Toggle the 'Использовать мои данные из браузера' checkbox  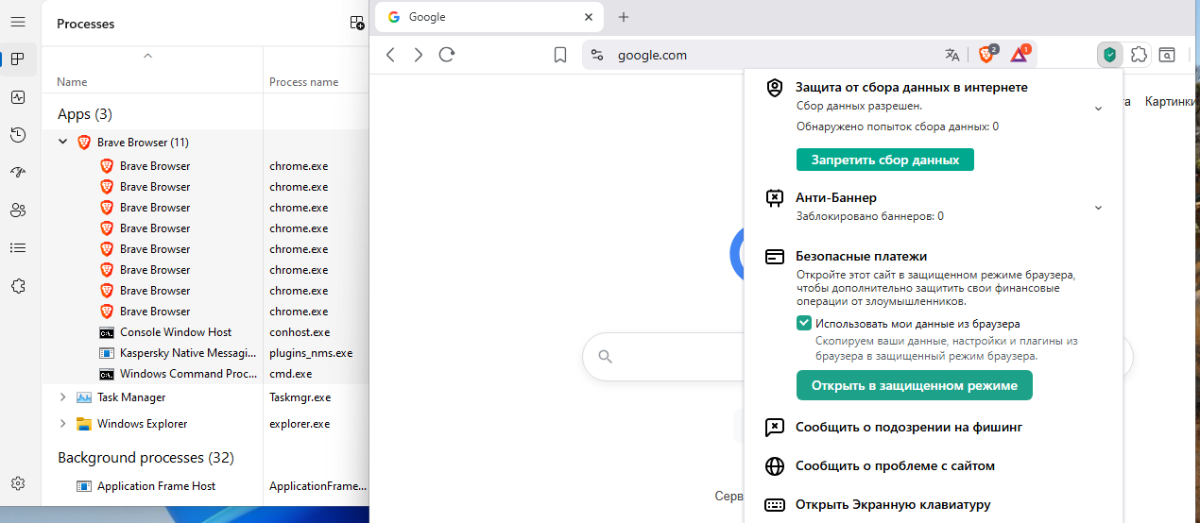[x=803, y=323]
